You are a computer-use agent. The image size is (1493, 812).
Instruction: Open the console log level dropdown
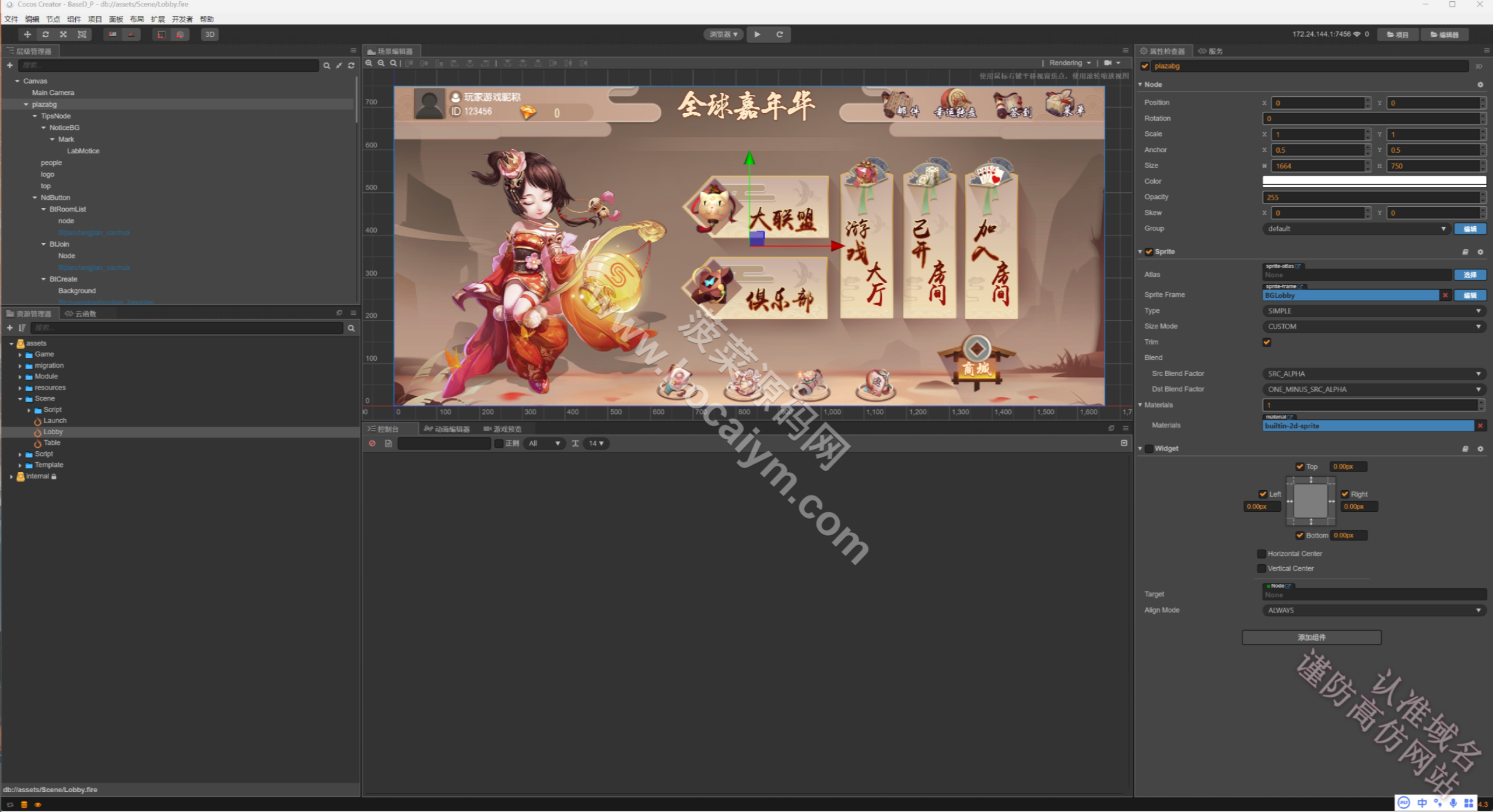pos(545,444)
